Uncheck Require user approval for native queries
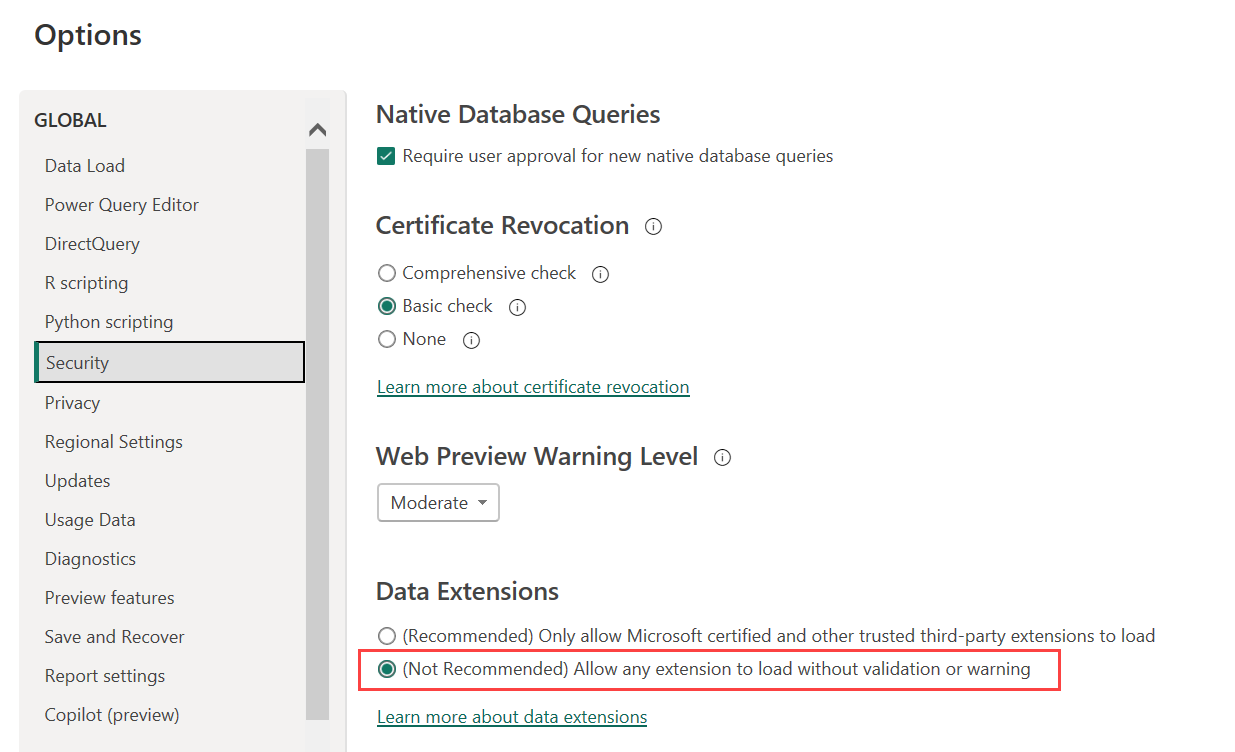The image size is (1235, 752). click(387, 156)
